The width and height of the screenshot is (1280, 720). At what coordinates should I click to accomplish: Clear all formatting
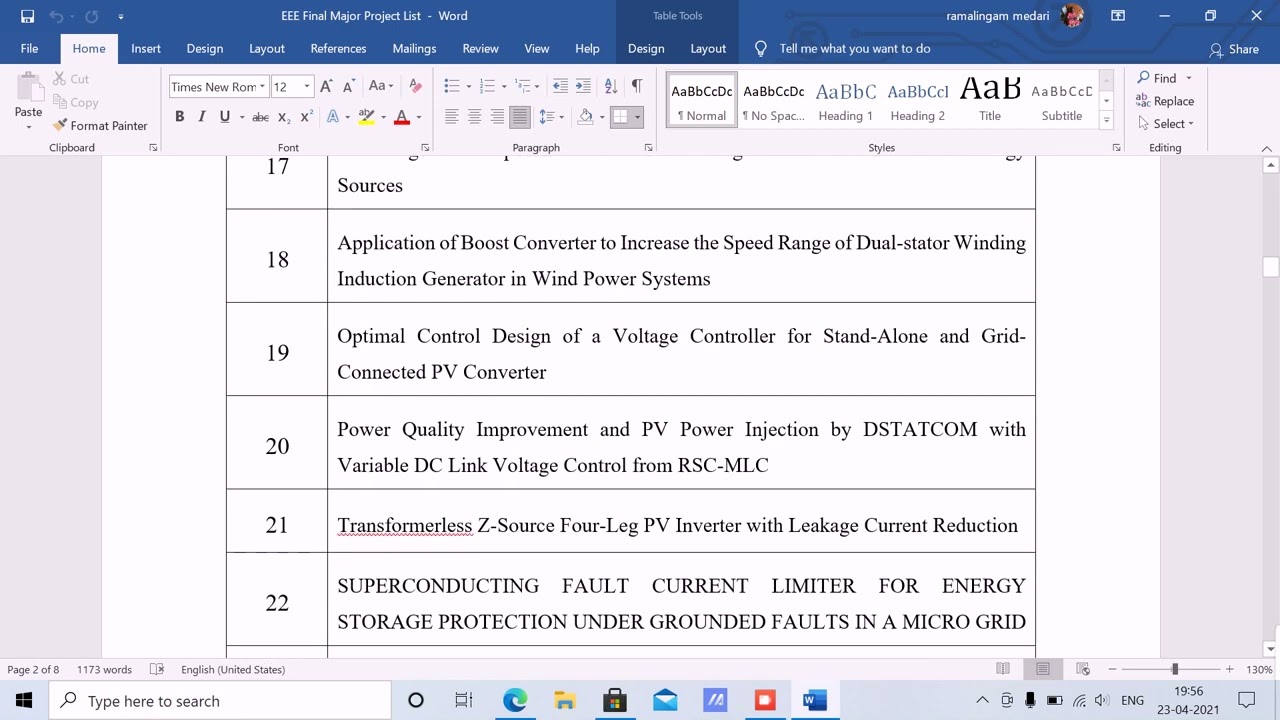coord(415,86)
